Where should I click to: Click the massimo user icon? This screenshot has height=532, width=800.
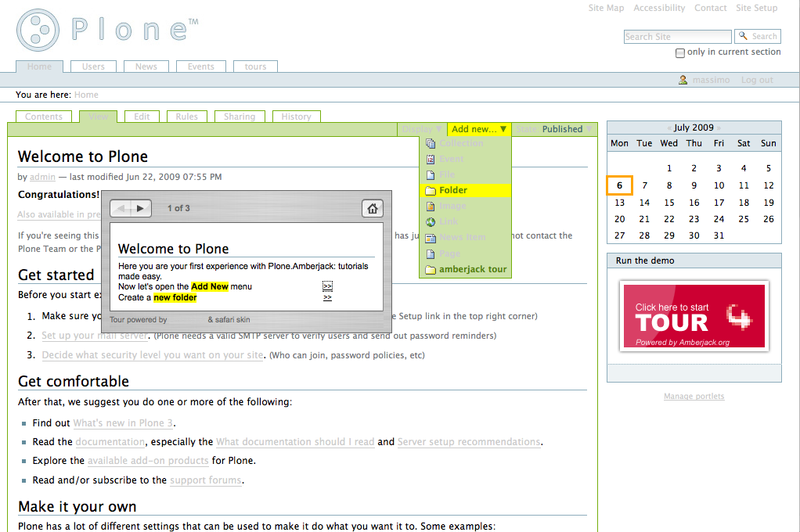[683, 80]
